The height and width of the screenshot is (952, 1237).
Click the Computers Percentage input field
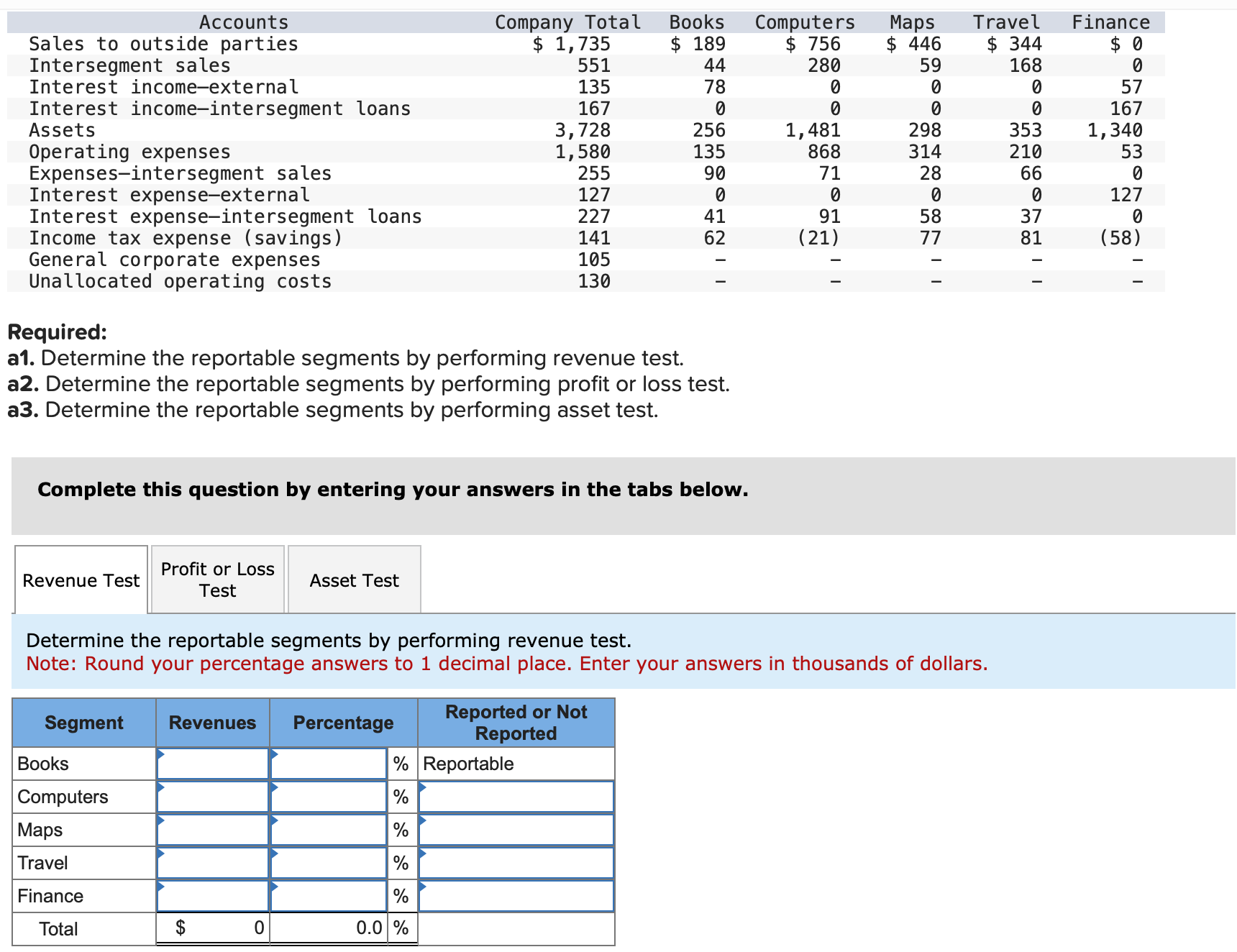click(327, 796)
